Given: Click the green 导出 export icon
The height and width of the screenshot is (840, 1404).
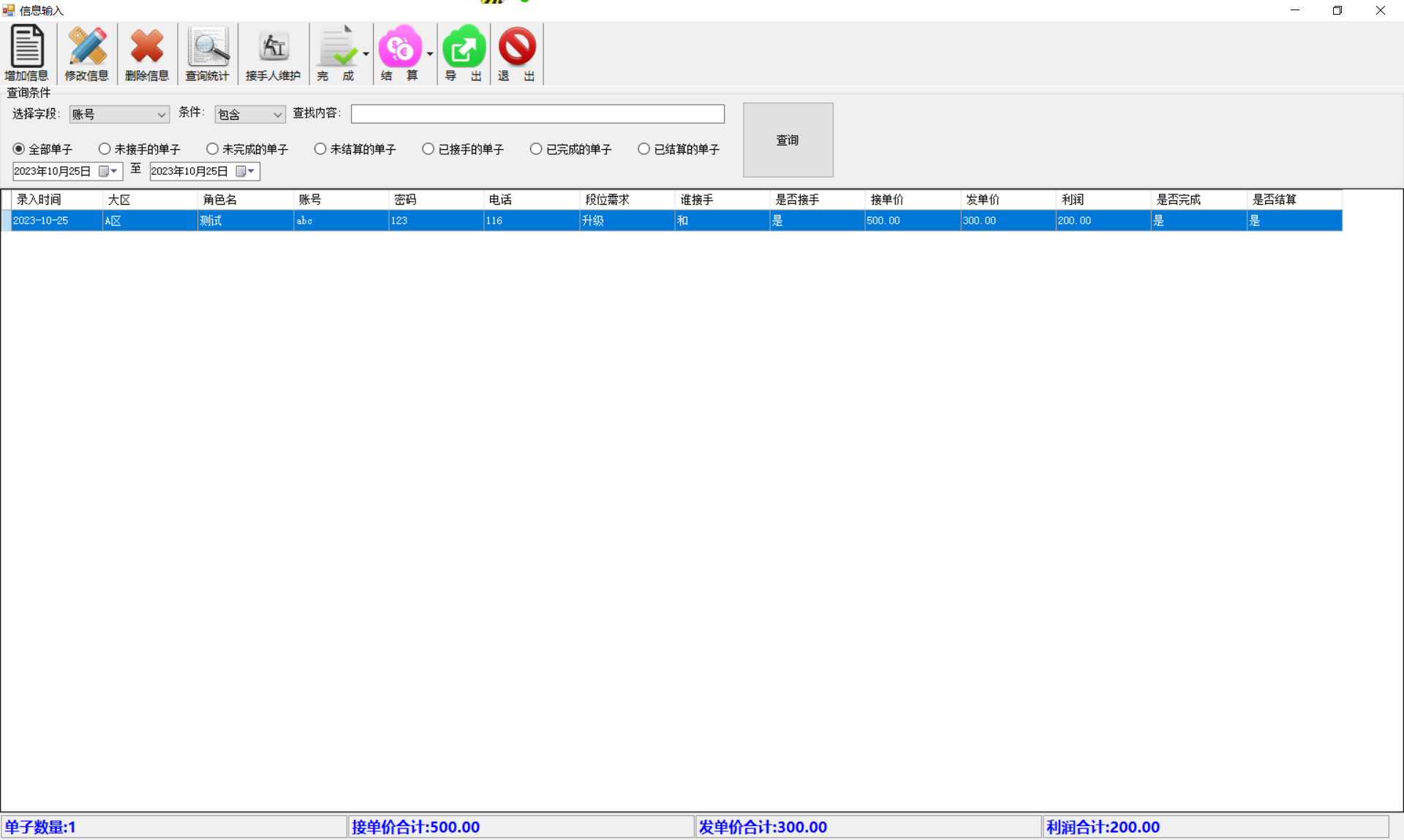Looking at the screenshot, I should click(x=464, y=47).
